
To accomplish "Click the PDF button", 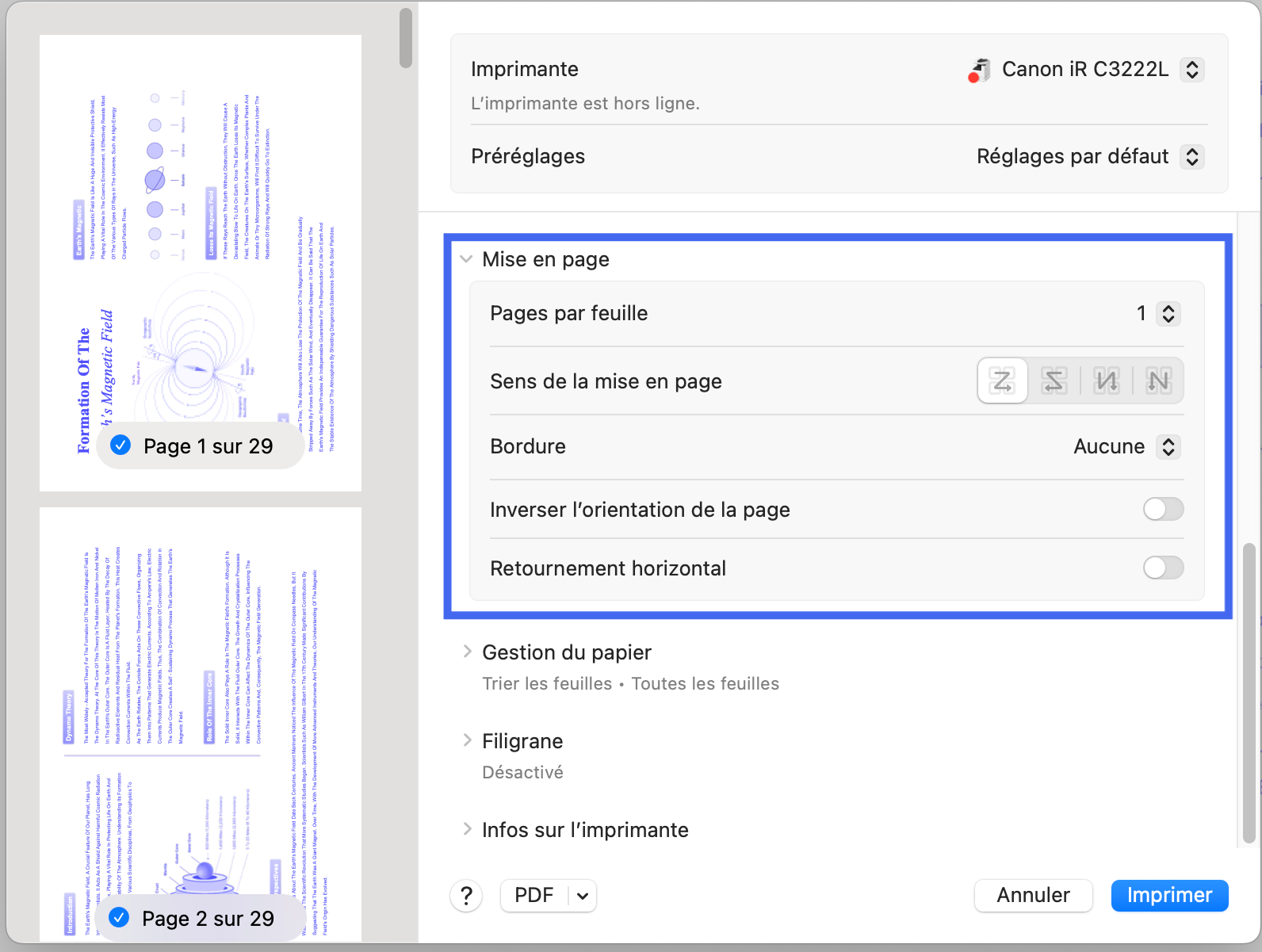I will 534,896.
